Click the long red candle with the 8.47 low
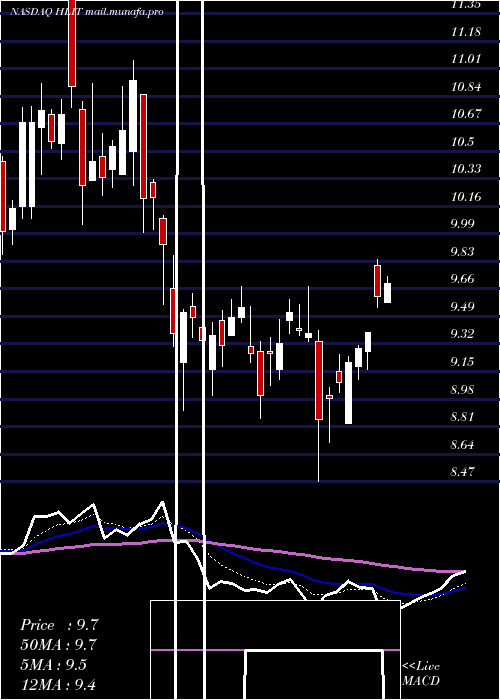The height and width of the screenshot is (700, 500). pos(319,380)
